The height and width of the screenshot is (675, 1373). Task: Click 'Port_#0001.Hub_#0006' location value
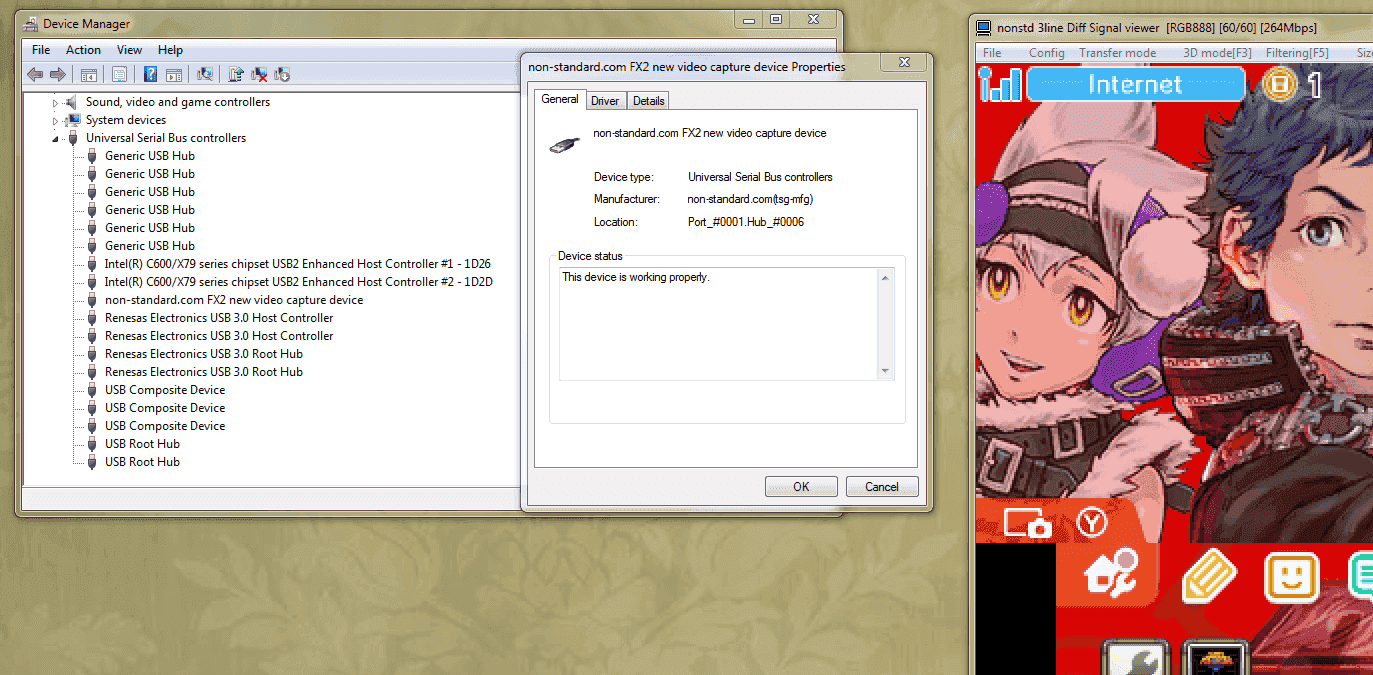(x=745, y=222)
